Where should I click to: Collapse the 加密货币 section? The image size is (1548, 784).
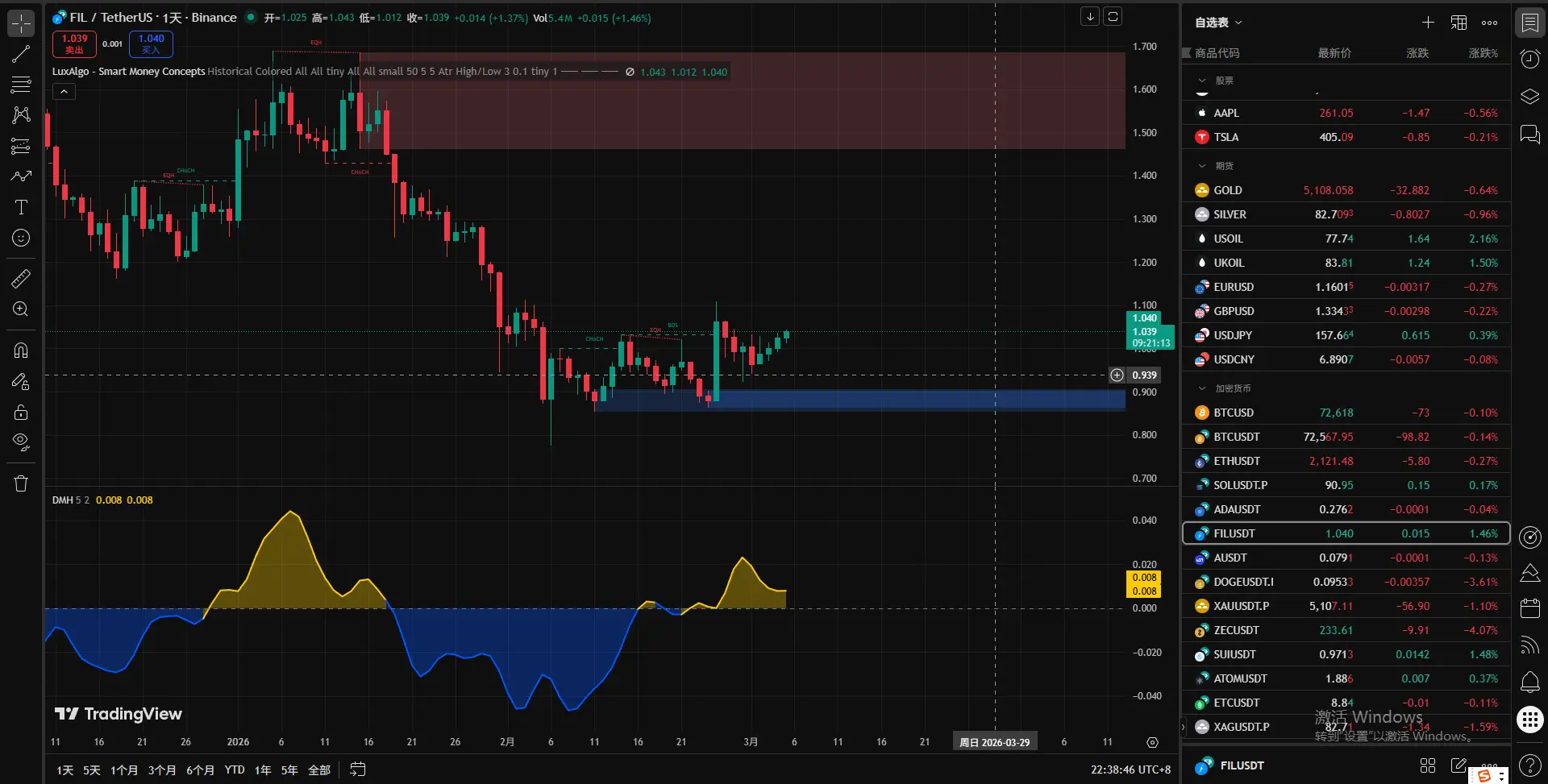click(x=1202, y=388)
